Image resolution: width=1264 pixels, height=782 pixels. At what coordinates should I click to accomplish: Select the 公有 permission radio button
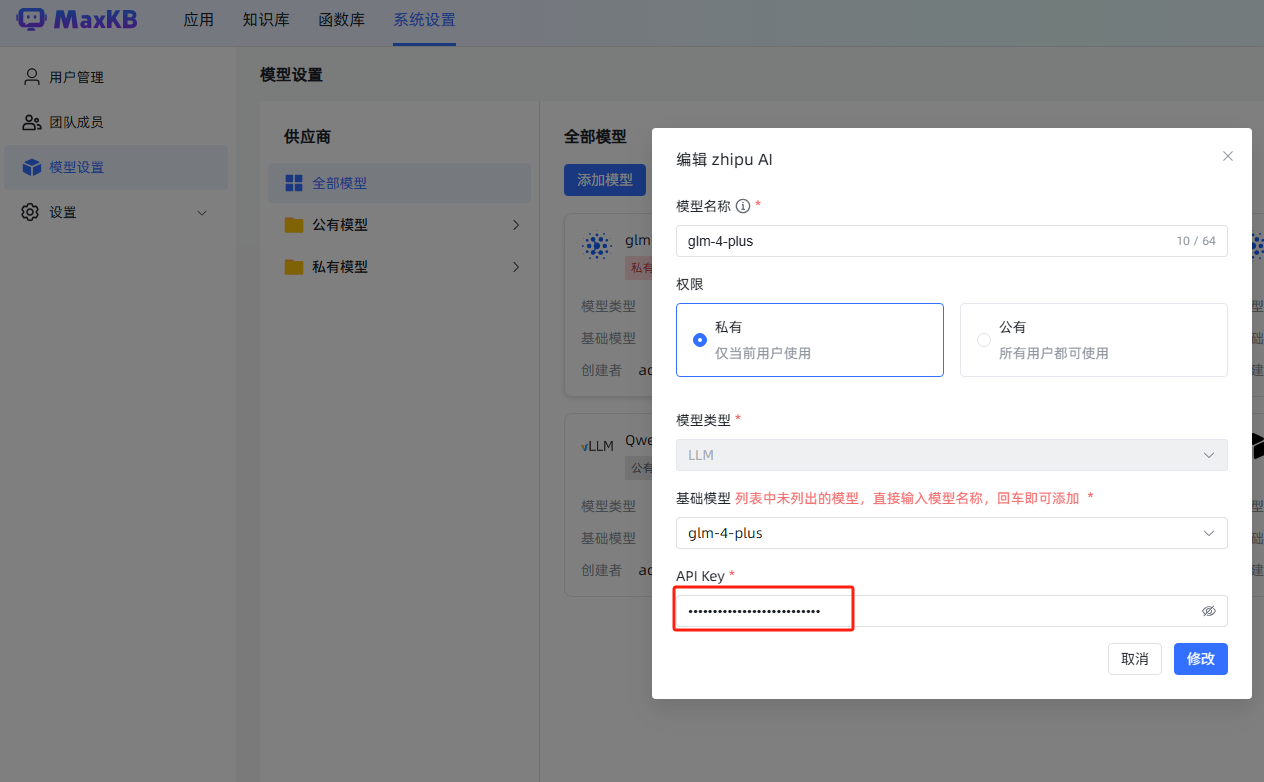(x=984, y=340)
